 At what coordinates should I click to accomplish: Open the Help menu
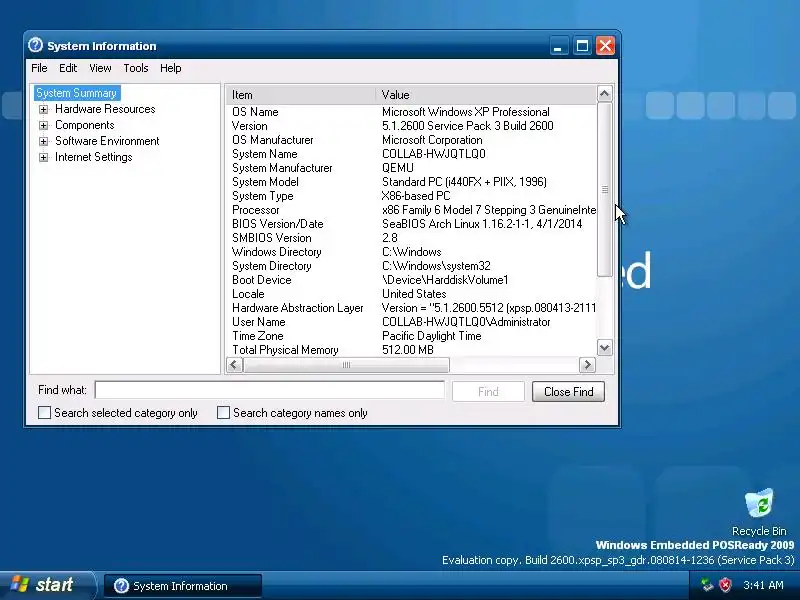click(170, 68)
